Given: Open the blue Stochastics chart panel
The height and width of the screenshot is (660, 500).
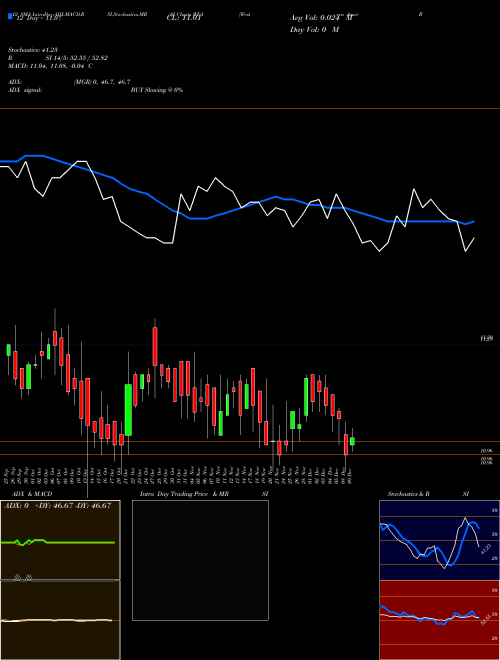Looking at the screenshot, I should [x=439, y=540].
